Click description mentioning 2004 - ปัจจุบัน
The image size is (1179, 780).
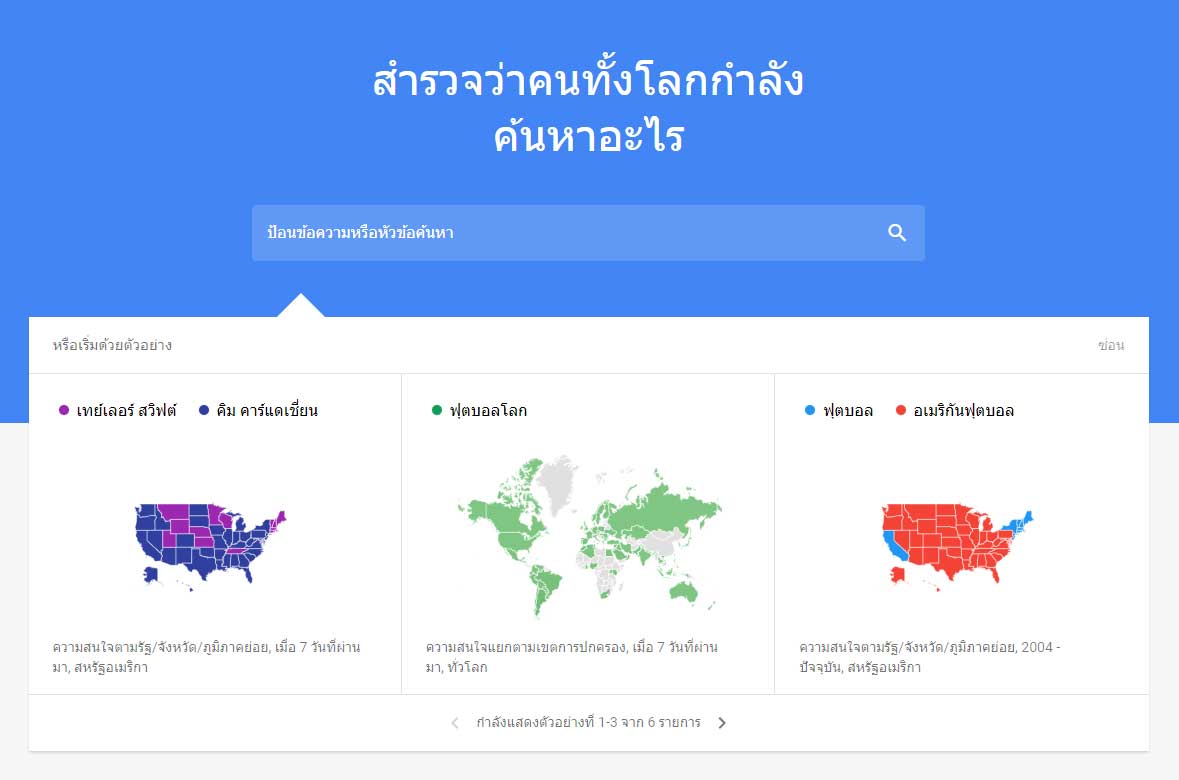point(929,657)
